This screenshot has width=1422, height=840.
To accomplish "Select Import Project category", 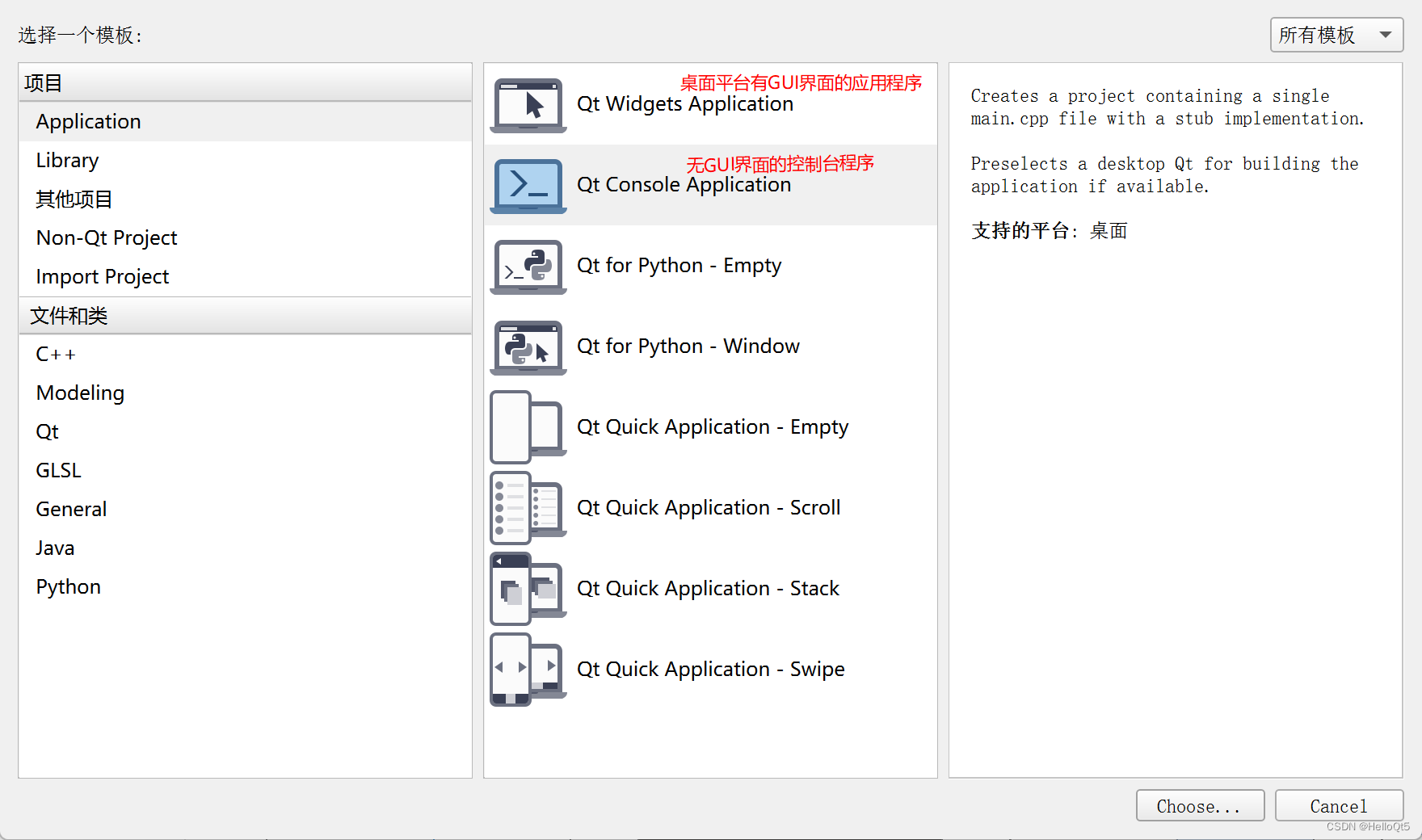I will [x=245, y=277].
